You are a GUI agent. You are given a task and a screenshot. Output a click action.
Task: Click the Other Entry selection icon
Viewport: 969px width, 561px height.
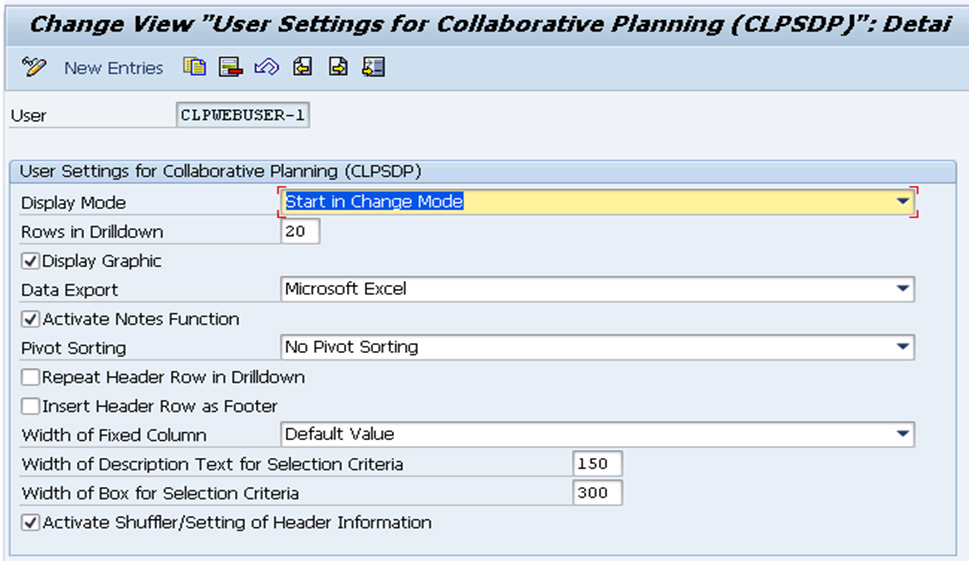click(374, 66)
